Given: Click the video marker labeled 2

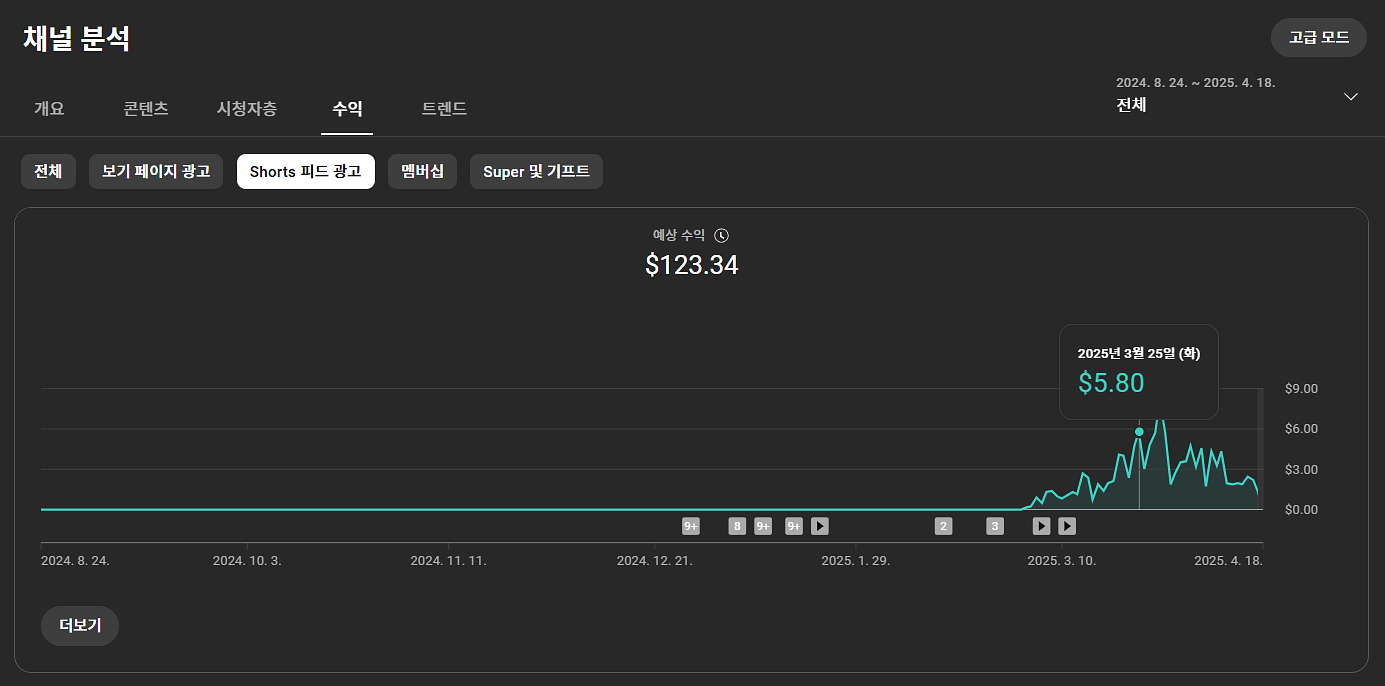Looking at the screenshot, I should (943, 526).
